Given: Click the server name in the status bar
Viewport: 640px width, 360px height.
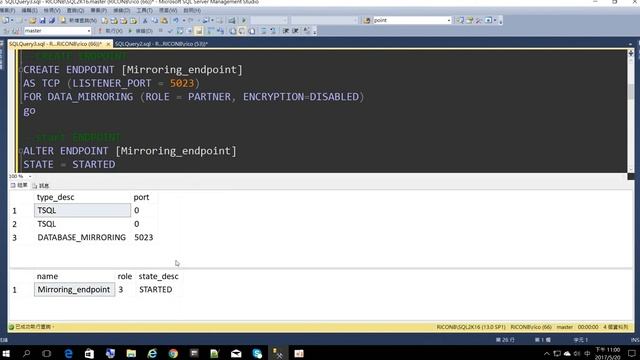Looking at the screenshot, I should [x=471, y=327].
